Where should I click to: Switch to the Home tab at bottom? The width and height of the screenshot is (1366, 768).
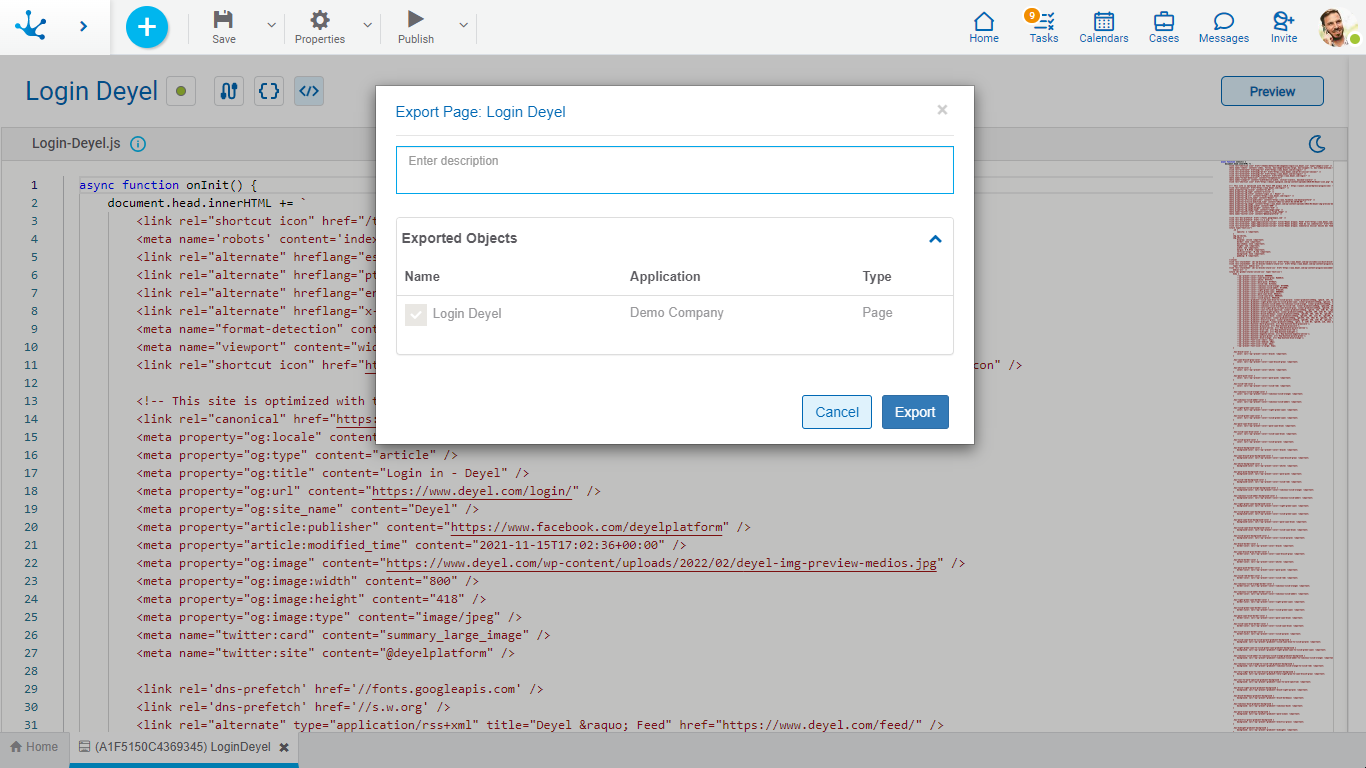coord(34,747)
